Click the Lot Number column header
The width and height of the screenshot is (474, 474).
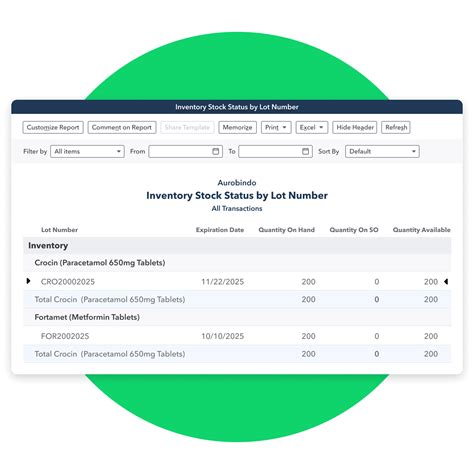59,230
